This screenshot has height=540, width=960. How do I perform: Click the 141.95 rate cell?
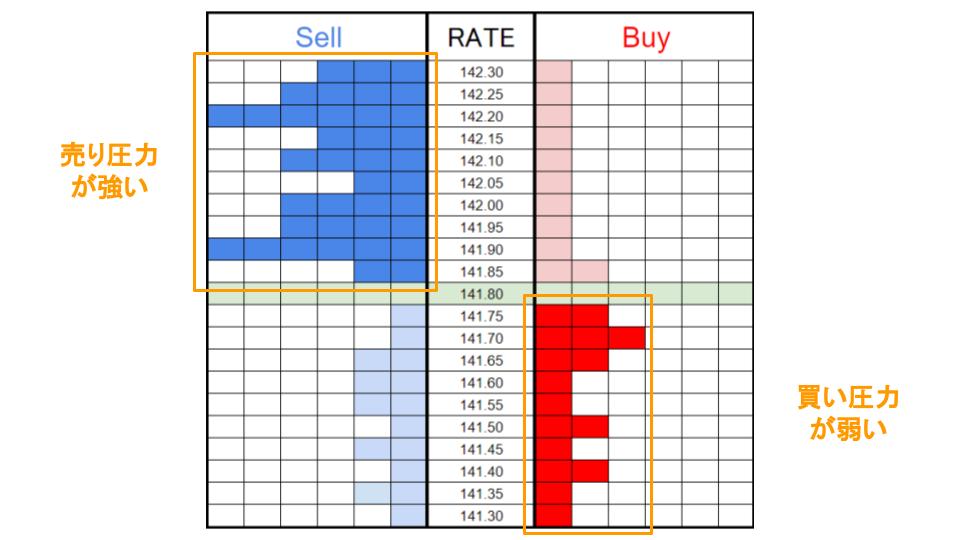click(x=481, y=227)
